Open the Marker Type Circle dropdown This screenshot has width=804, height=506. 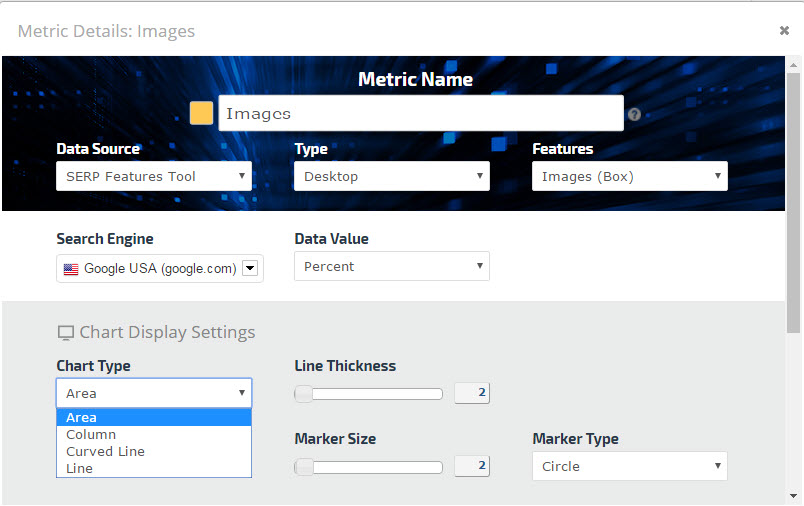(x=629, y=466)
